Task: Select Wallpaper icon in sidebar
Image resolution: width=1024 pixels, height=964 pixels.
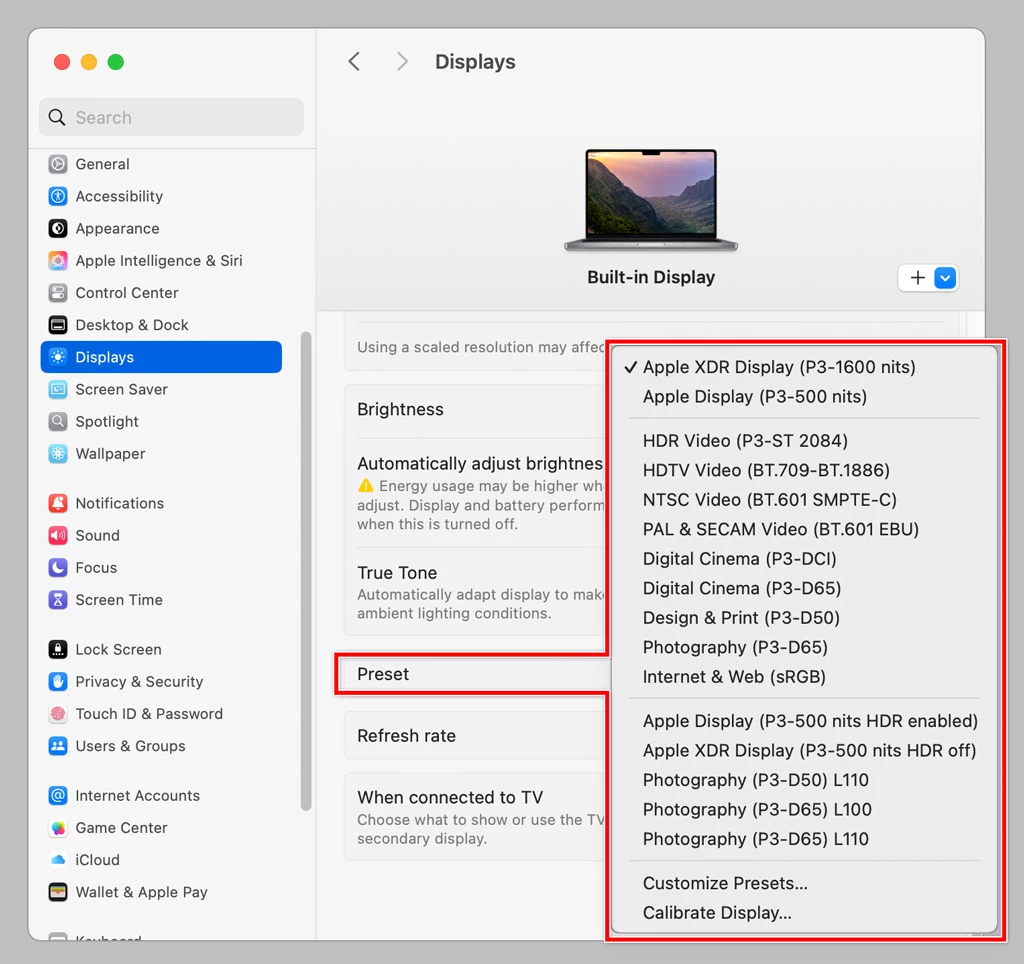Action: tap(58, 453)
